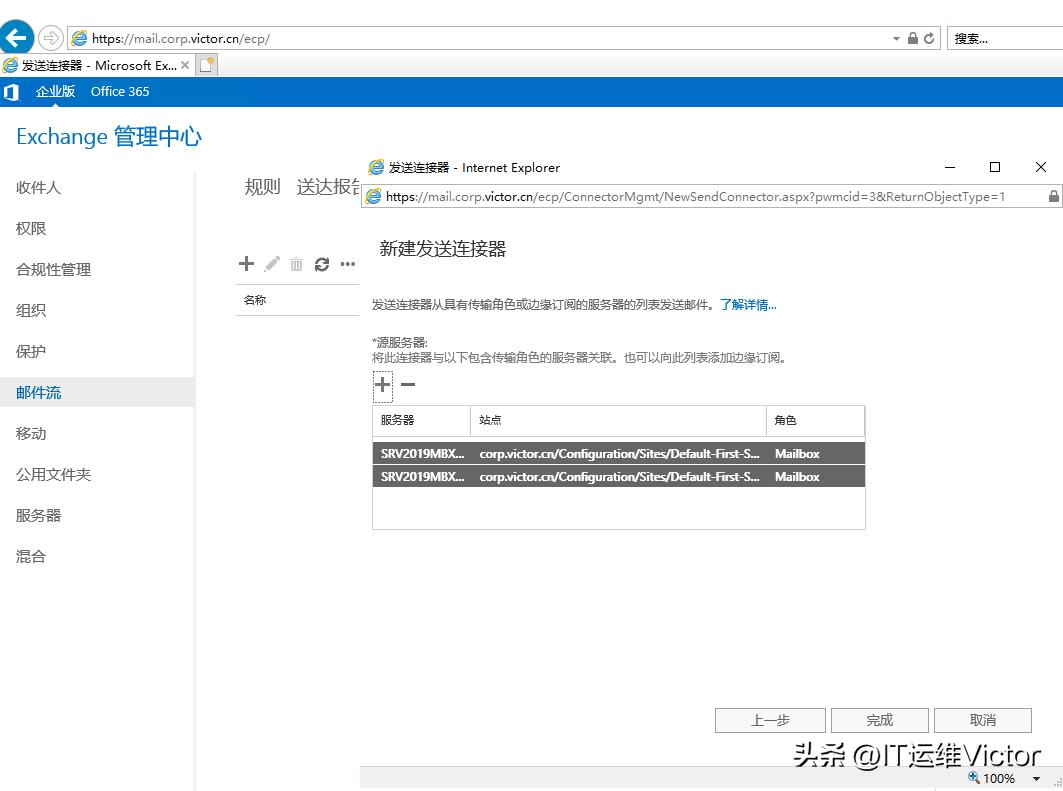Open the address bar history dropdown

tap(897, 37)
